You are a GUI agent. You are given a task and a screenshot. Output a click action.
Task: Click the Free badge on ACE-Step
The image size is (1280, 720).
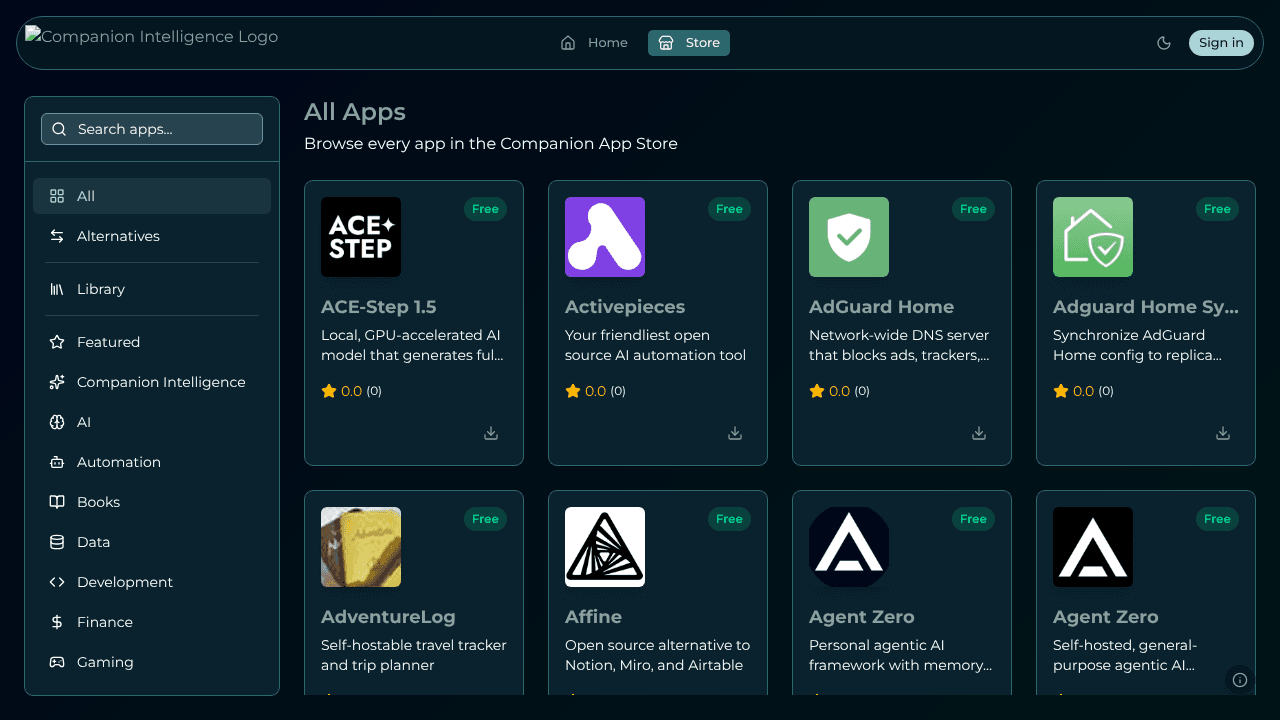point(485,209)
